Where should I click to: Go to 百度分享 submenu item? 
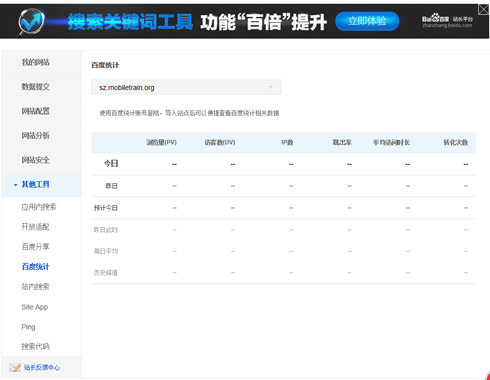click(35, 247)
